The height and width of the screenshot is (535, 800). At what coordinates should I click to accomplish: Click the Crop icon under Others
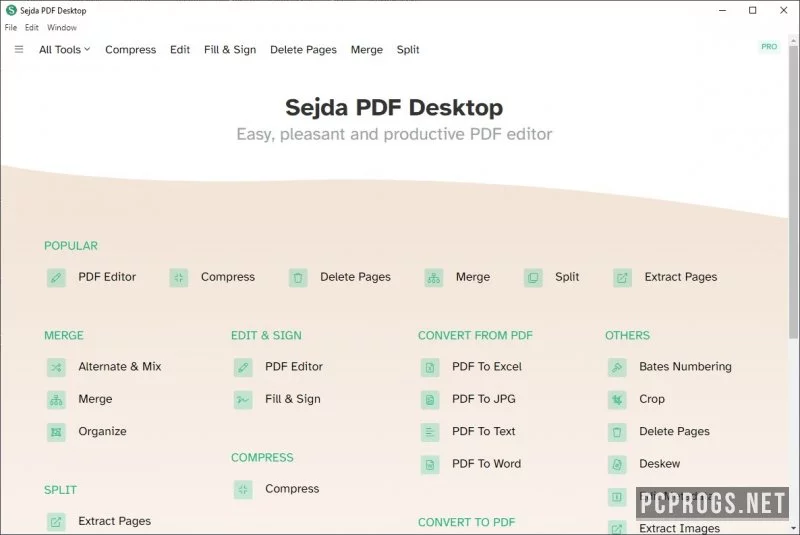(617, 400)
